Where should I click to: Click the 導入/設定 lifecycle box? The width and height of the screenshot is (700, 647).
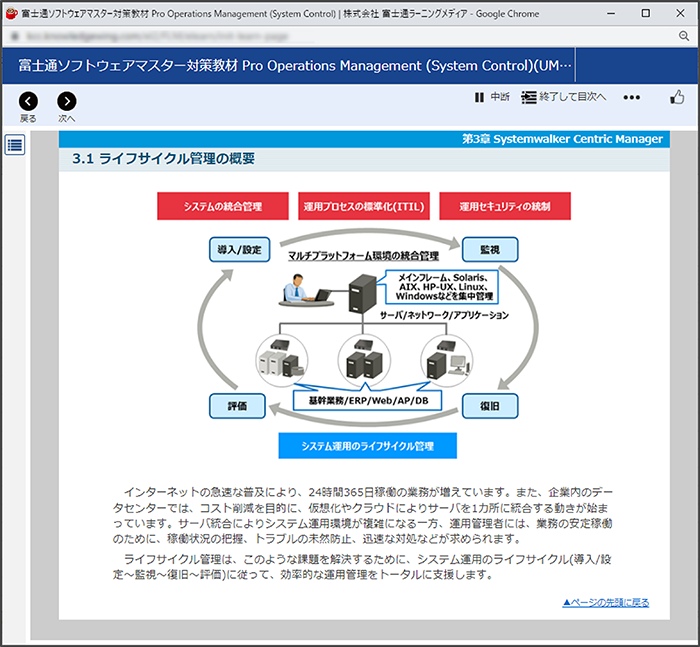click(240, 250)
